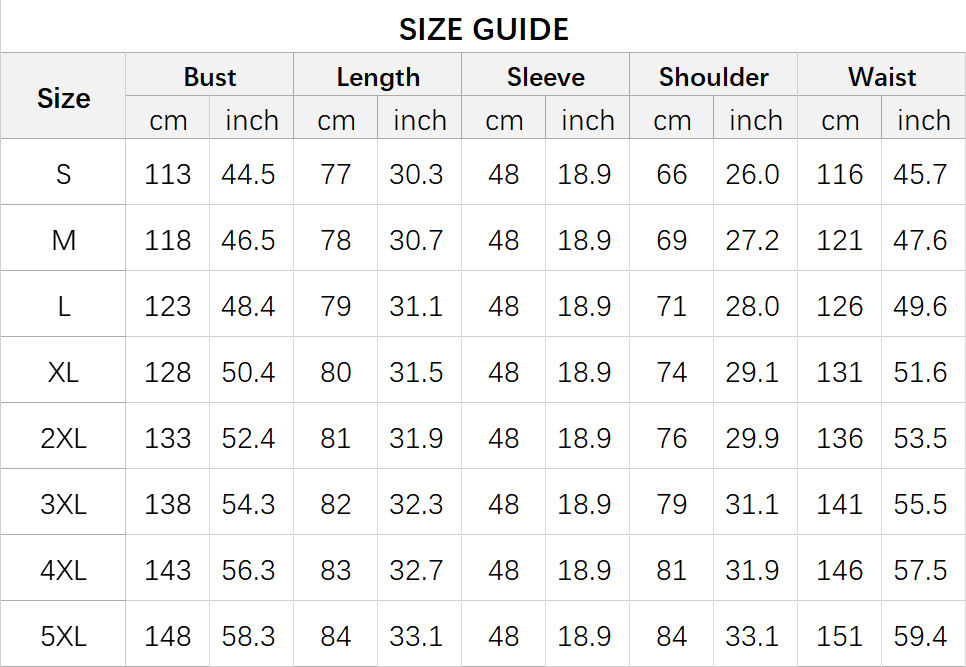This screenshot has height=667, width=966.
Task: Select the Size column header
Action: pyautogui.click(x=63, y=99)
